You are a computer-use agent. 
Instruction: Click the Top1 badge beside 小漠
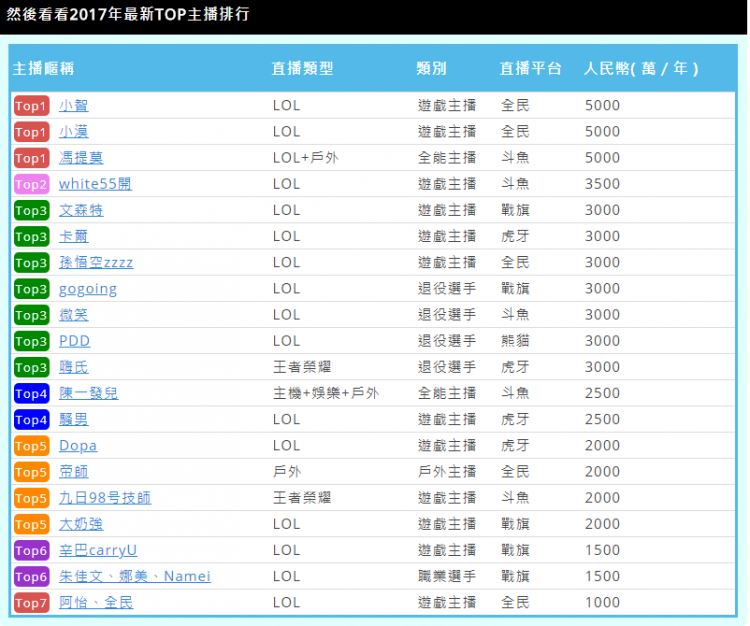point(31,132)
